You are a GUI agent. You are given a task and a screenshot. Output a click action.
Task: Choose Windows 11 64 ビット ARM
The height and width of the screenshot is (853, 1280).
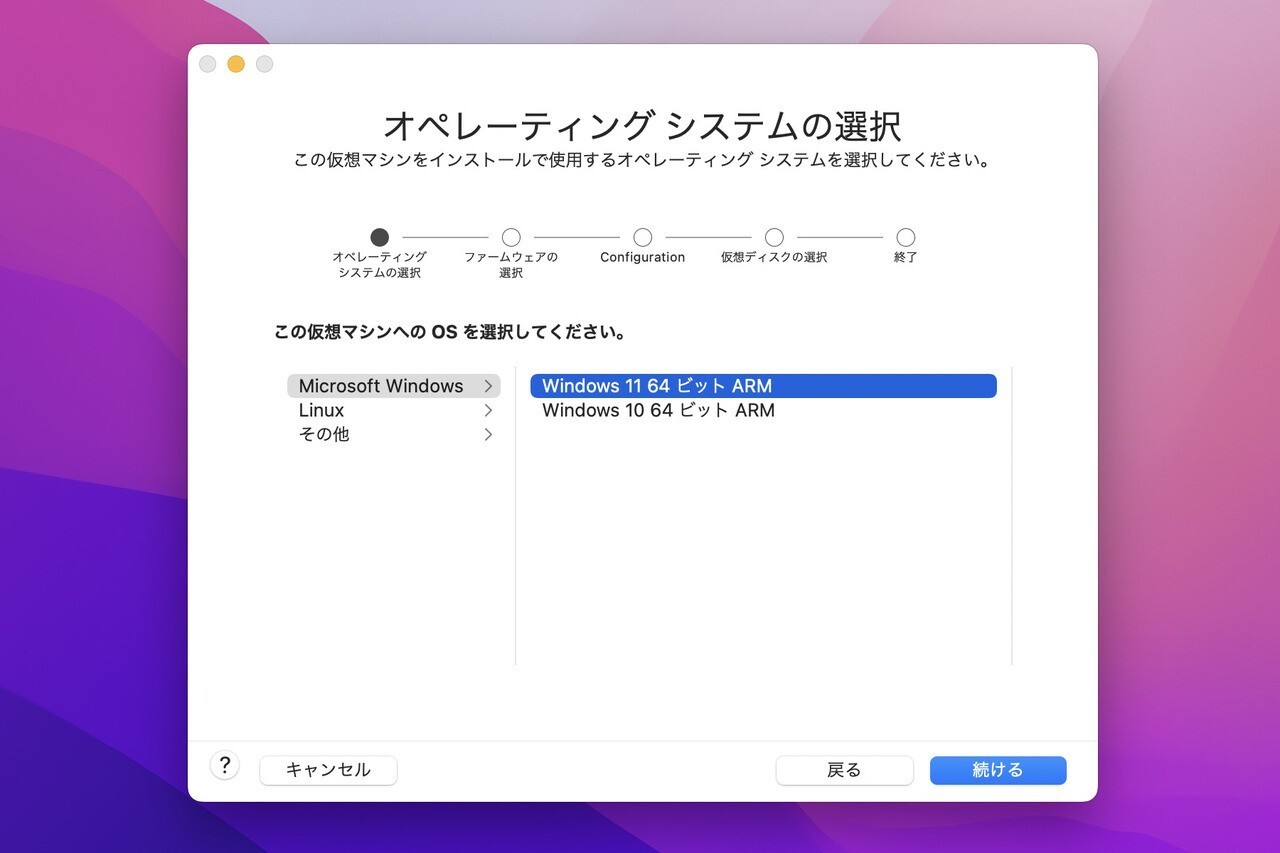click(x=763, y=386)
